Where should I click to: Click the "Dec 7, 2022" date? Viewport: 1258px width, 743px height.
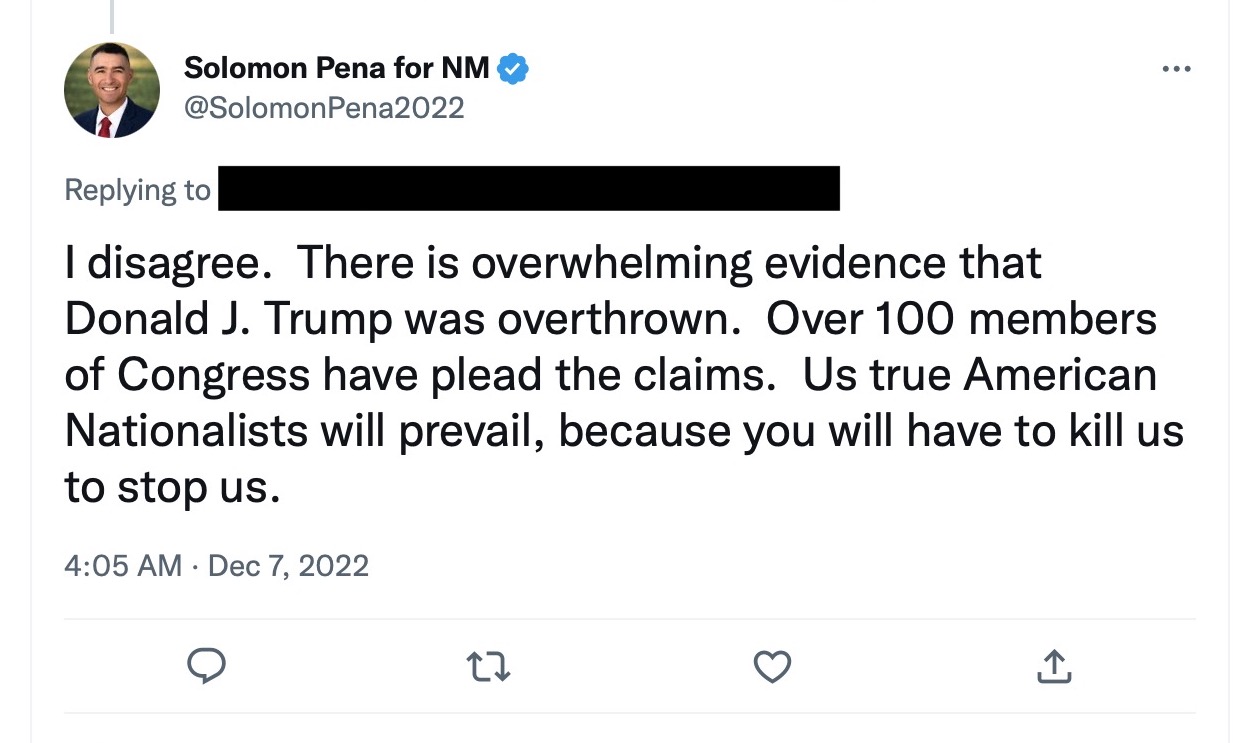pyautogui.click(x=288, y=566)
